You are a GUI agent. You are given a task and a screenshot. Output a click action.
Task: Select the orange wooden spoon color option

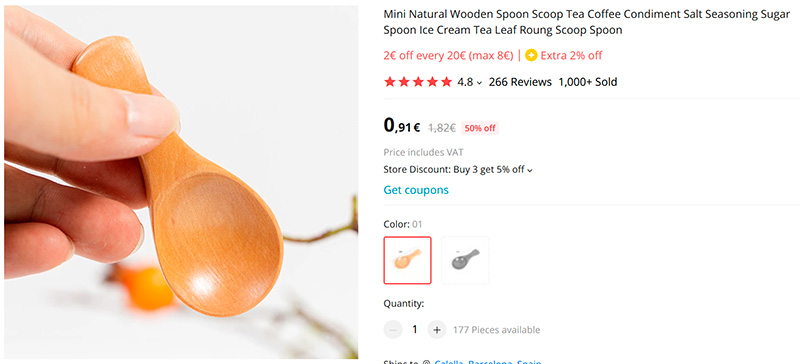pyautogui.click(x=407, y=260)
